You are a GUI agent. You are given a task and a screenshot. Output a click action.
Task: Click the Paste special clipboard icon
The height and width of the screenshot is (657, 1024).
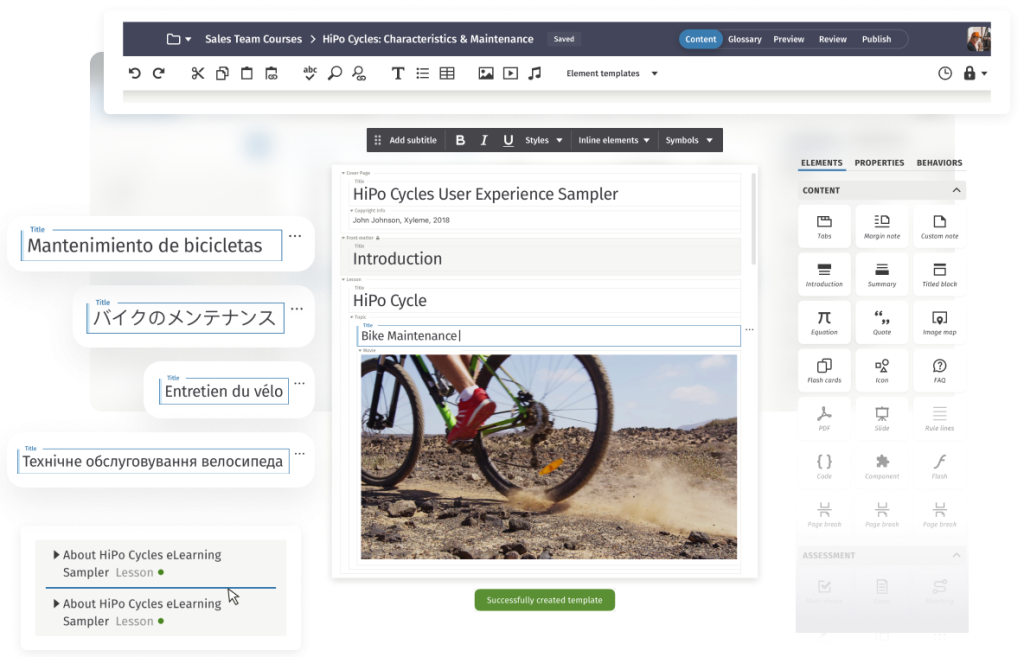click(271, 73)
